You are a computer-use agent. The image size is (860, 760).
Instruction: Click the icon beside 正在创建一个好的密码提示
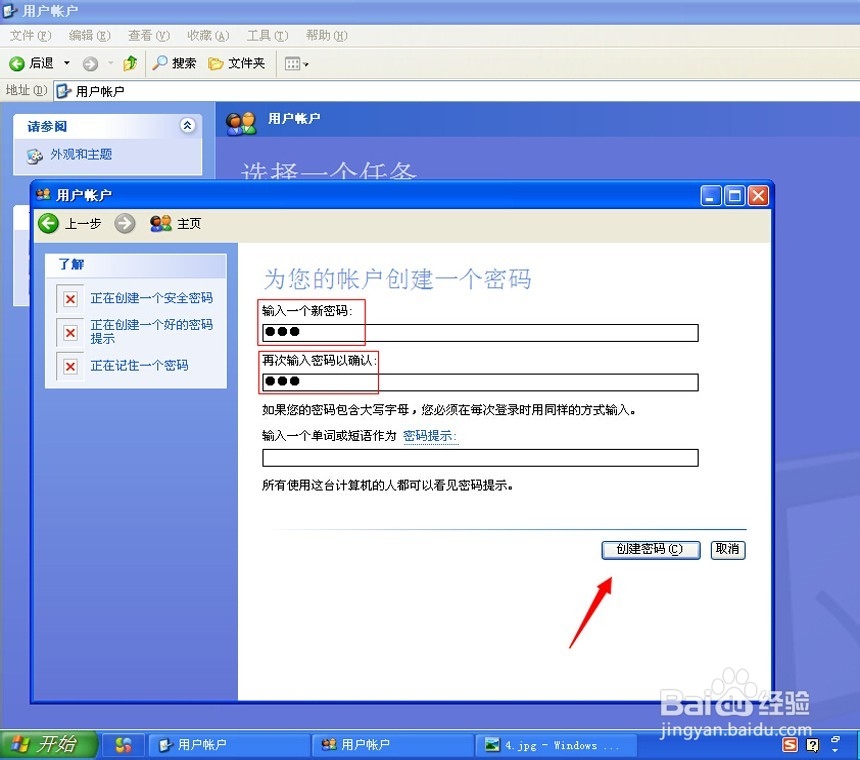pos(70,333)
